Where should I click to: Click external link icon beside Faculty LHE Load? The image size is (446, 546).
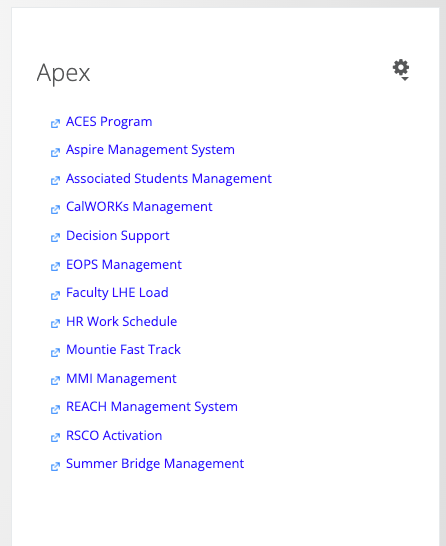tap(55, 295)
